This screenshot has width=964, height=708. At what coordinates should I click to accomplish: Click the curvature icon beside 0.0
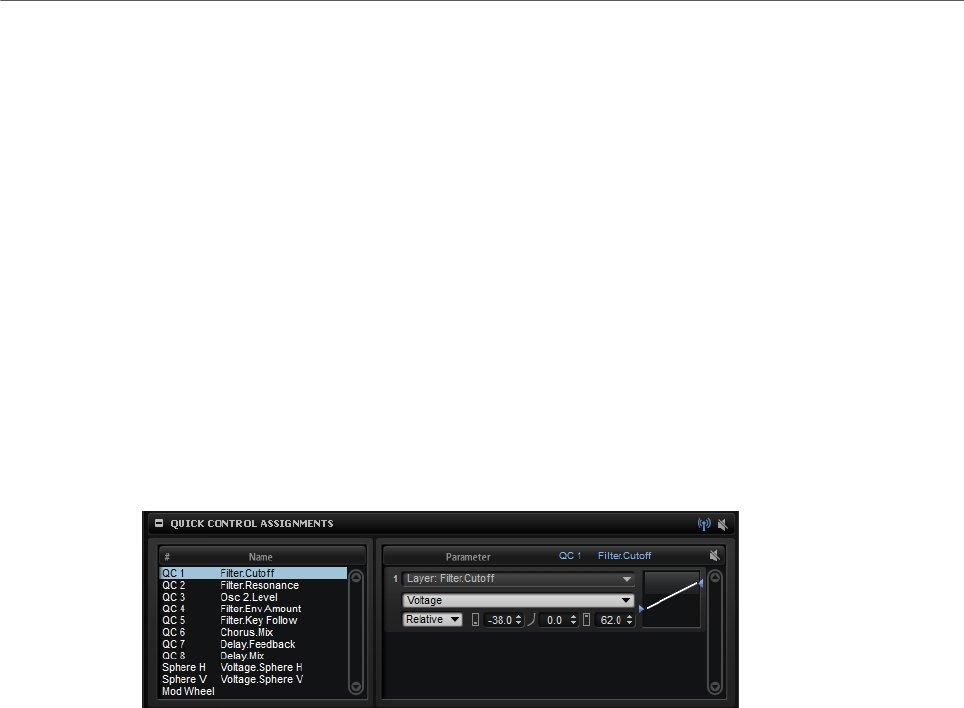(531, 620)
